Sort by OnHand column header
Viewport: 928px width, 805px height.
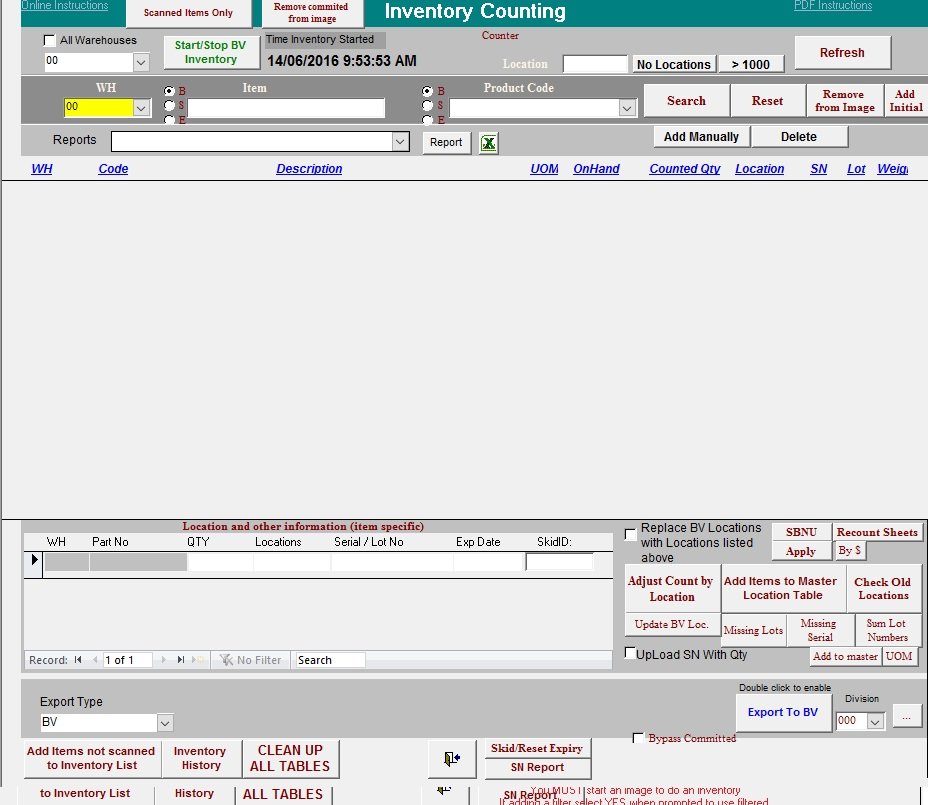pos(596,169)
